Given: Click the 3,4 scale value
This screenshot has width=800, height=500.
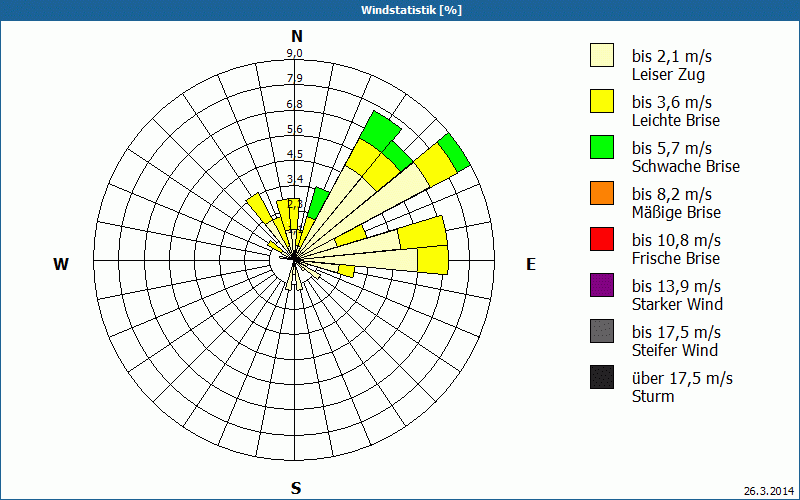Looking at the screenshot, I should coord(294,179).
